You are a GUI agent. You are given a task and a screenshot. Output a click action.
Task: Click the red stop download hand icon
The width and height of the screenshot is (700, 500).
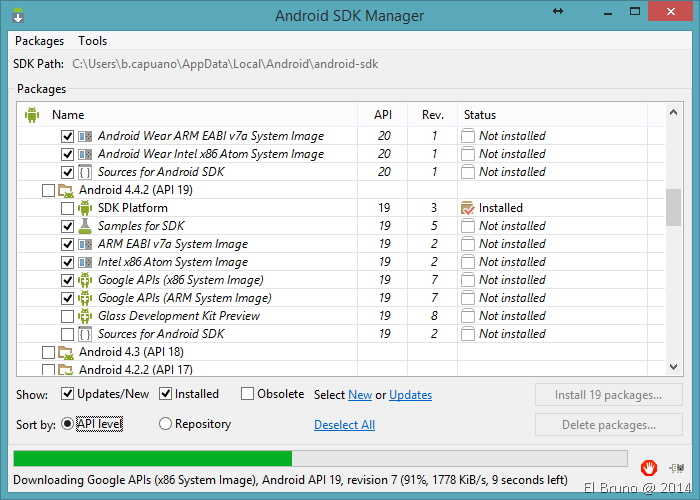pyautogui.click(x=649, y=467)
